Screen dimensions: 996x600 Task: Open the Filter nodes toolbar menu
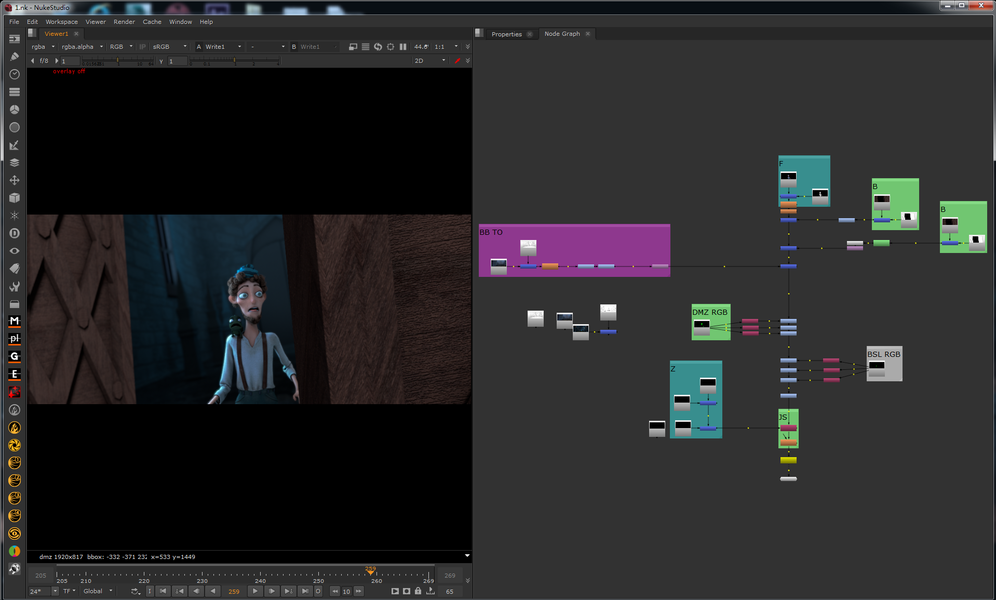pos(14,128)
